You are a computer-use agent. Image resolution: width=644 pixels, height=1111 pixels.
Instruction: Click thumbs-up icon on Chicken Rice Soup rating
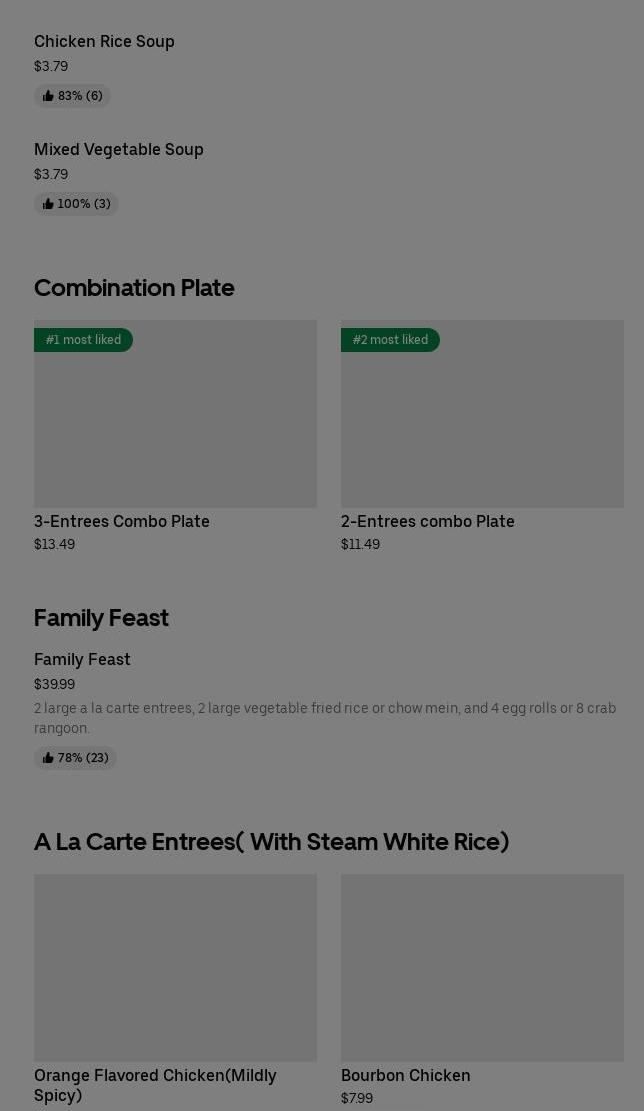pyautogui.click(x=48, y=96)
